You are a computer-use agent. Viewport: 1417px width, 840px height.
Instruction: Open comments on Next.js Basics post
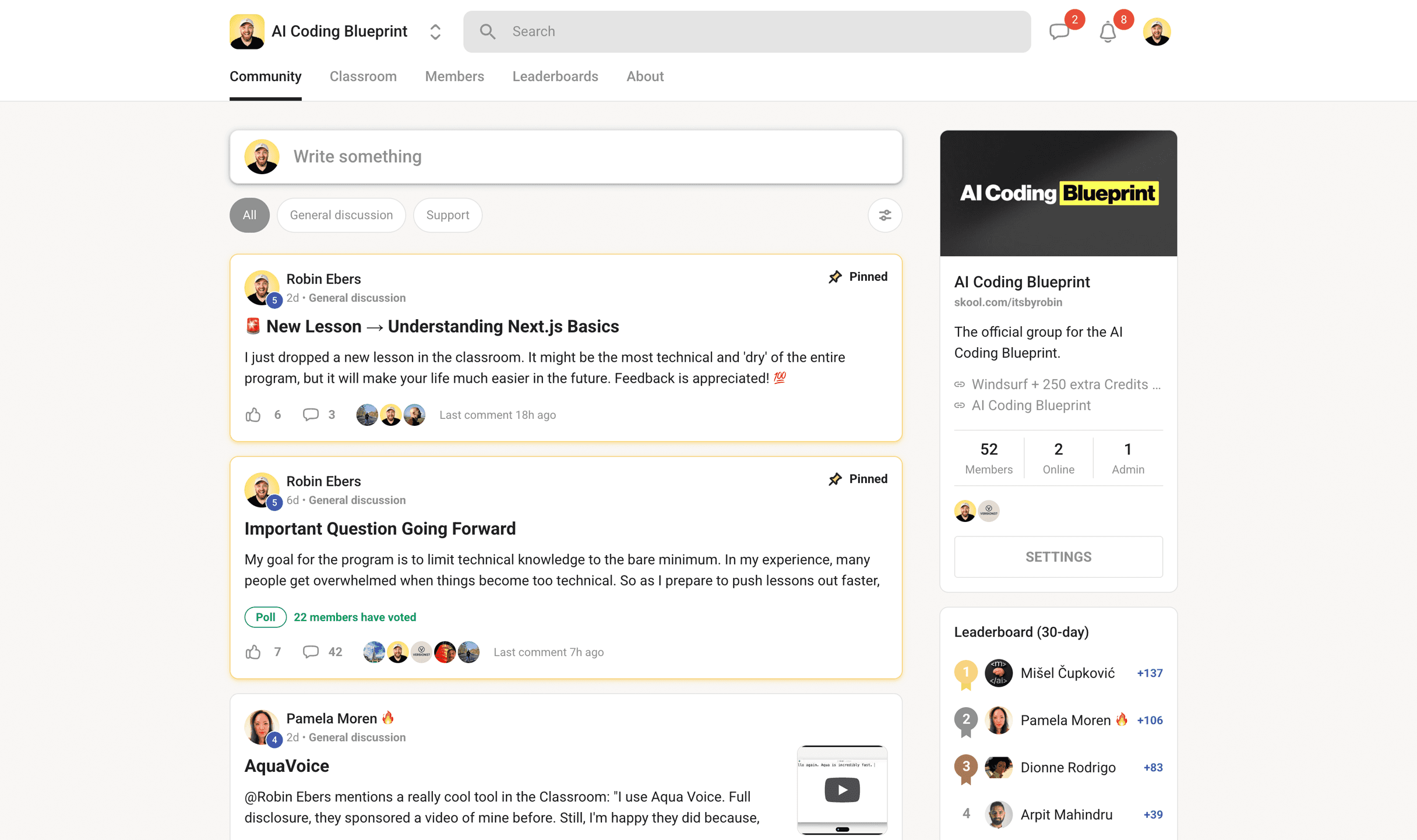click(311, 415)
